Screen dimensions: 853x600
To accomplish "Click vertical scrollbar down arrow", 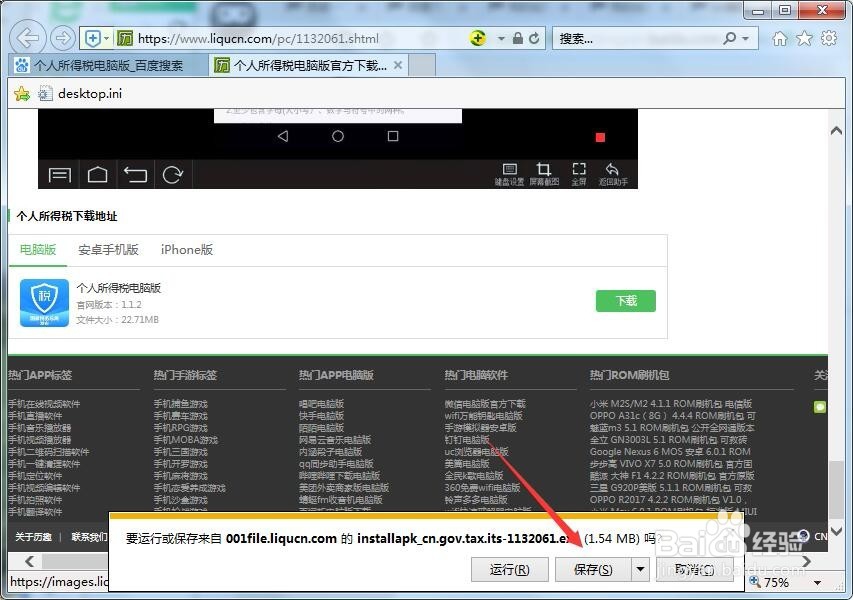I will pyautogui.click(x=836, y=530).
